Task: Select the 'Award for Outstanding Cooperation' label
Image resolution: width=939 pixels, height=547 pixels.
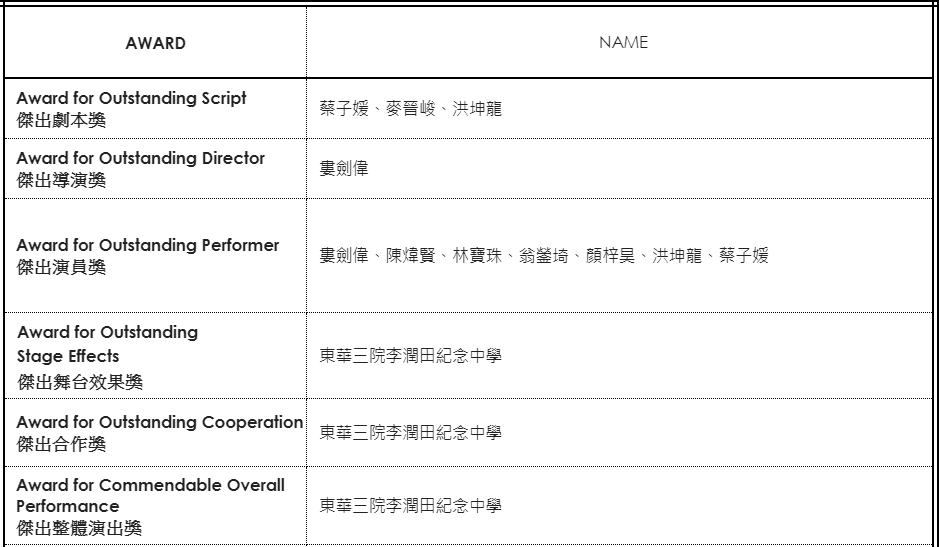Action: (x=160, y=422)
